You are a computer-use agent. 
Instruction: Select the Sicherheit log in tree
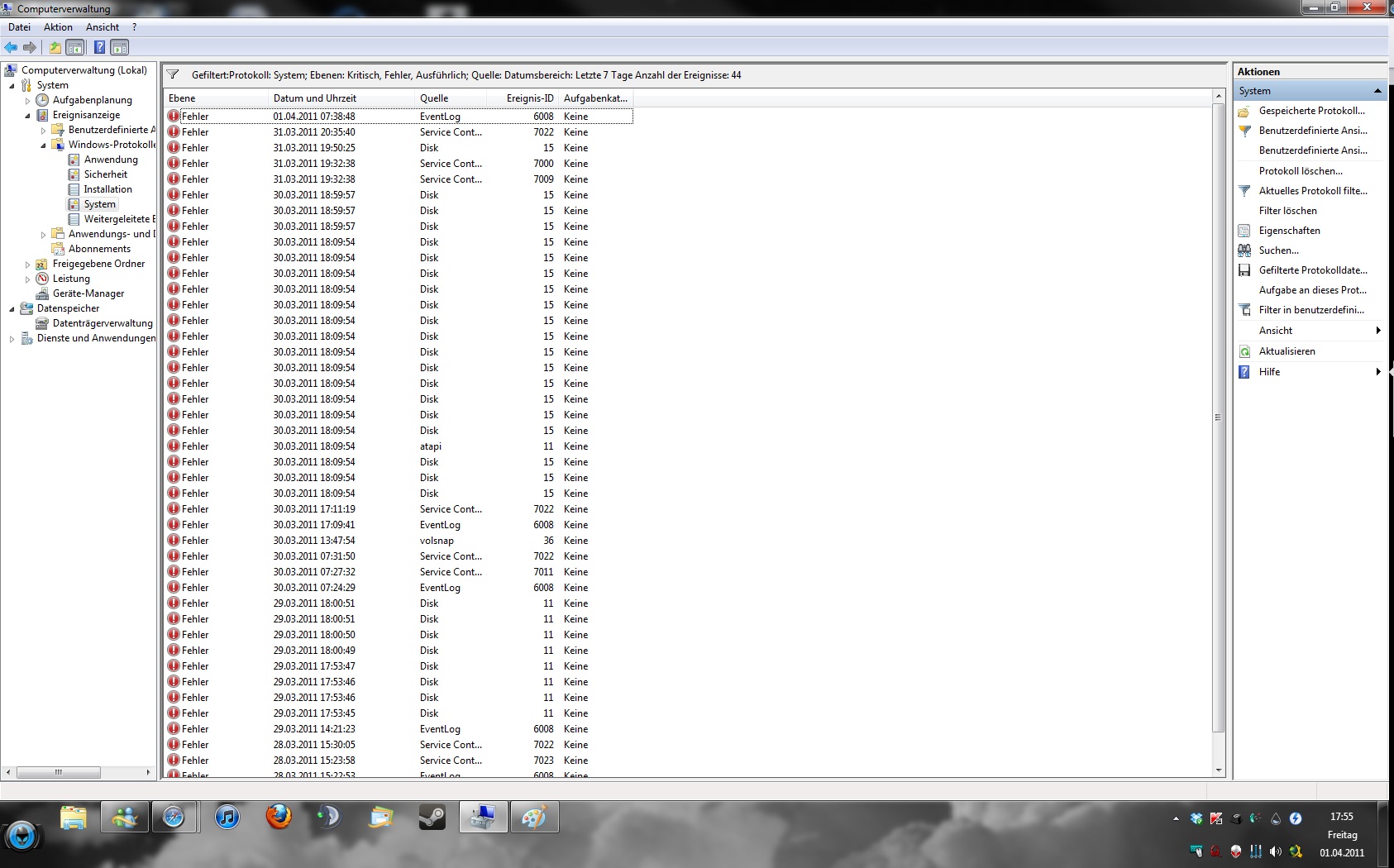[x=106, y=174]
